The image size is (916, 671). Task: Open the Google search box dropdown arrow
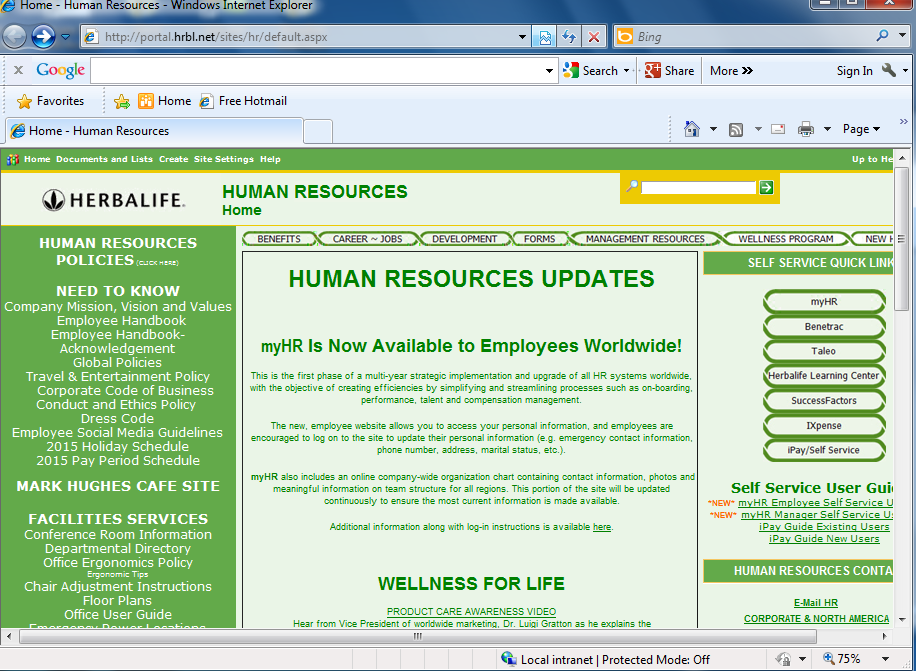549,71
